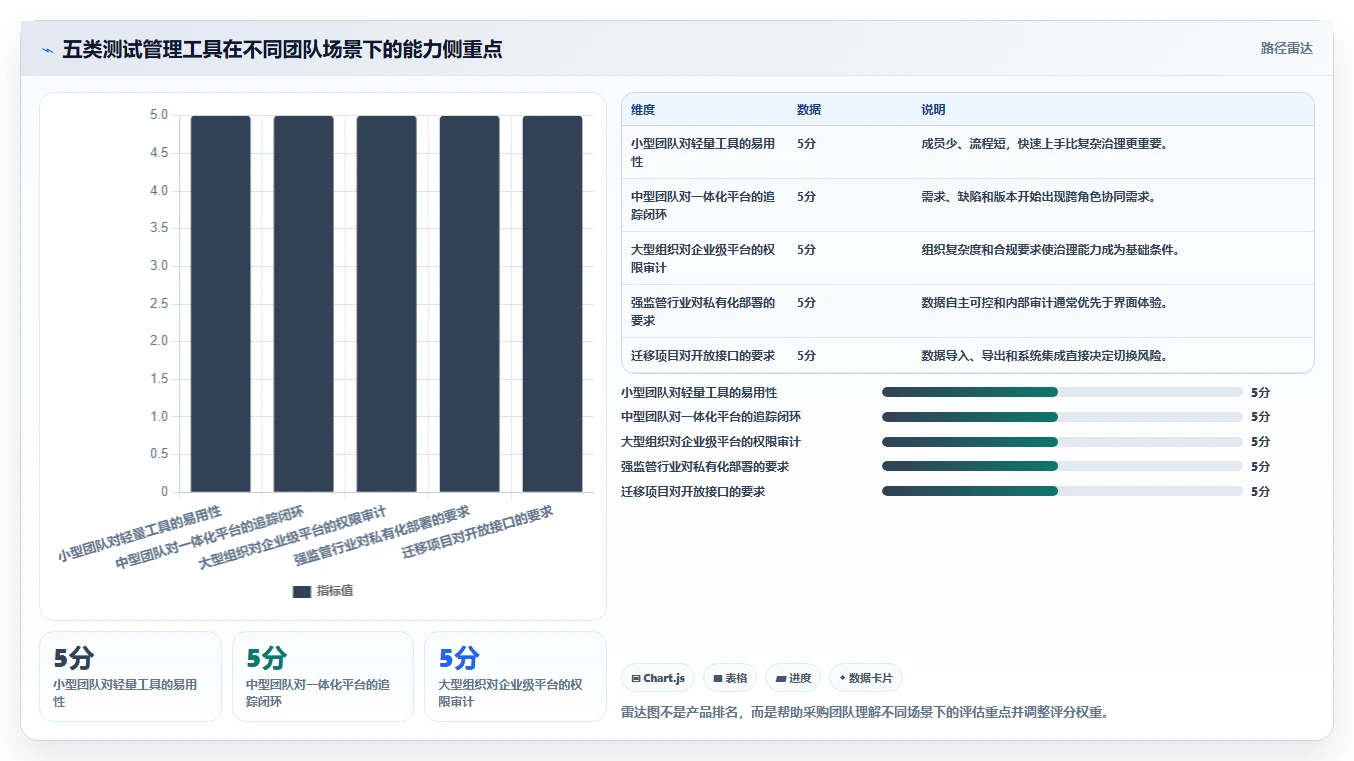Click the x-axis label 迁移项目对开放接口的要求
The width and height of the screenshot is (1354, 761).
click(x=478, y=532)
